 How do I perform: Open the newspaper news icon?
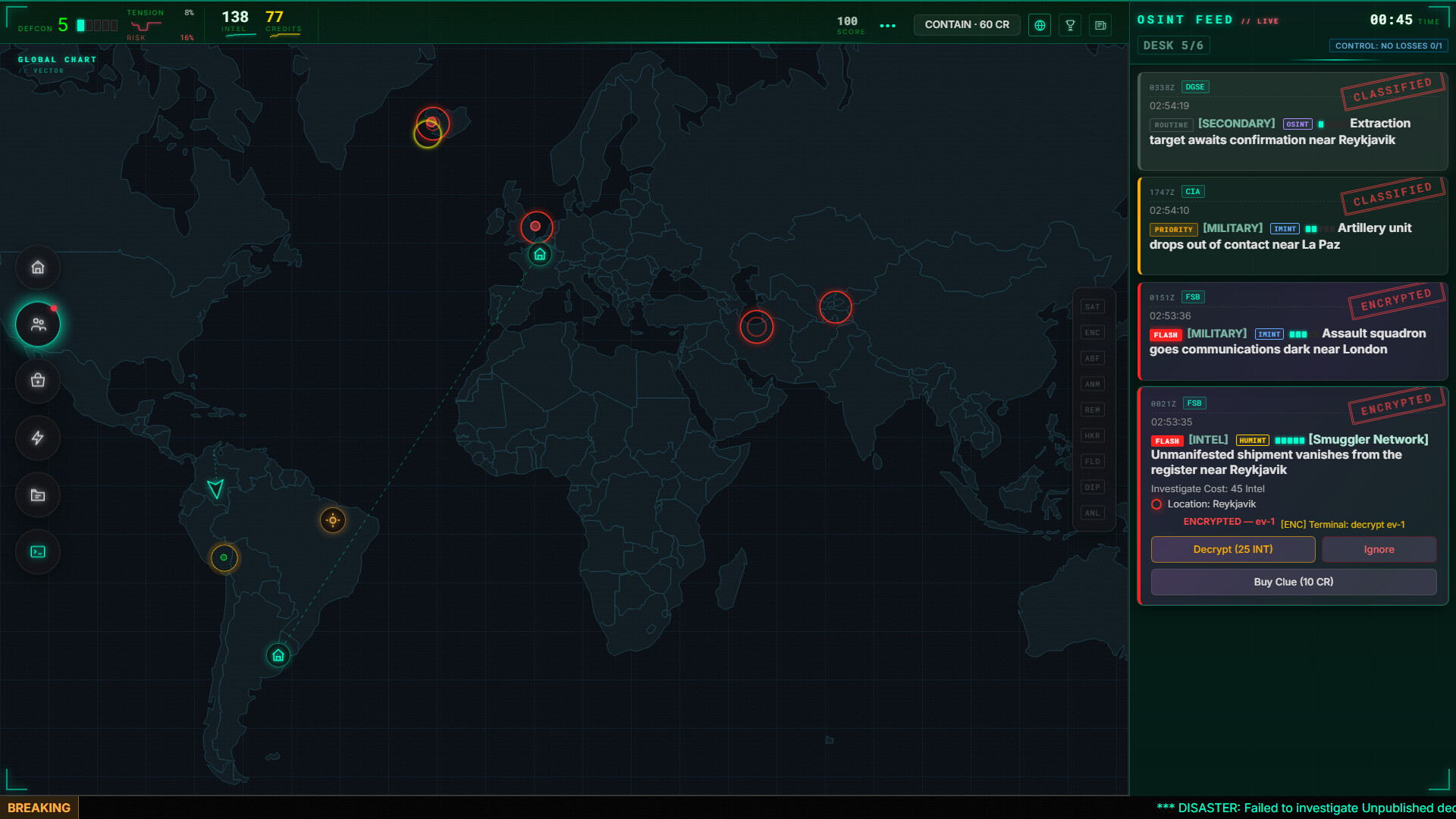pos(1100,25)
